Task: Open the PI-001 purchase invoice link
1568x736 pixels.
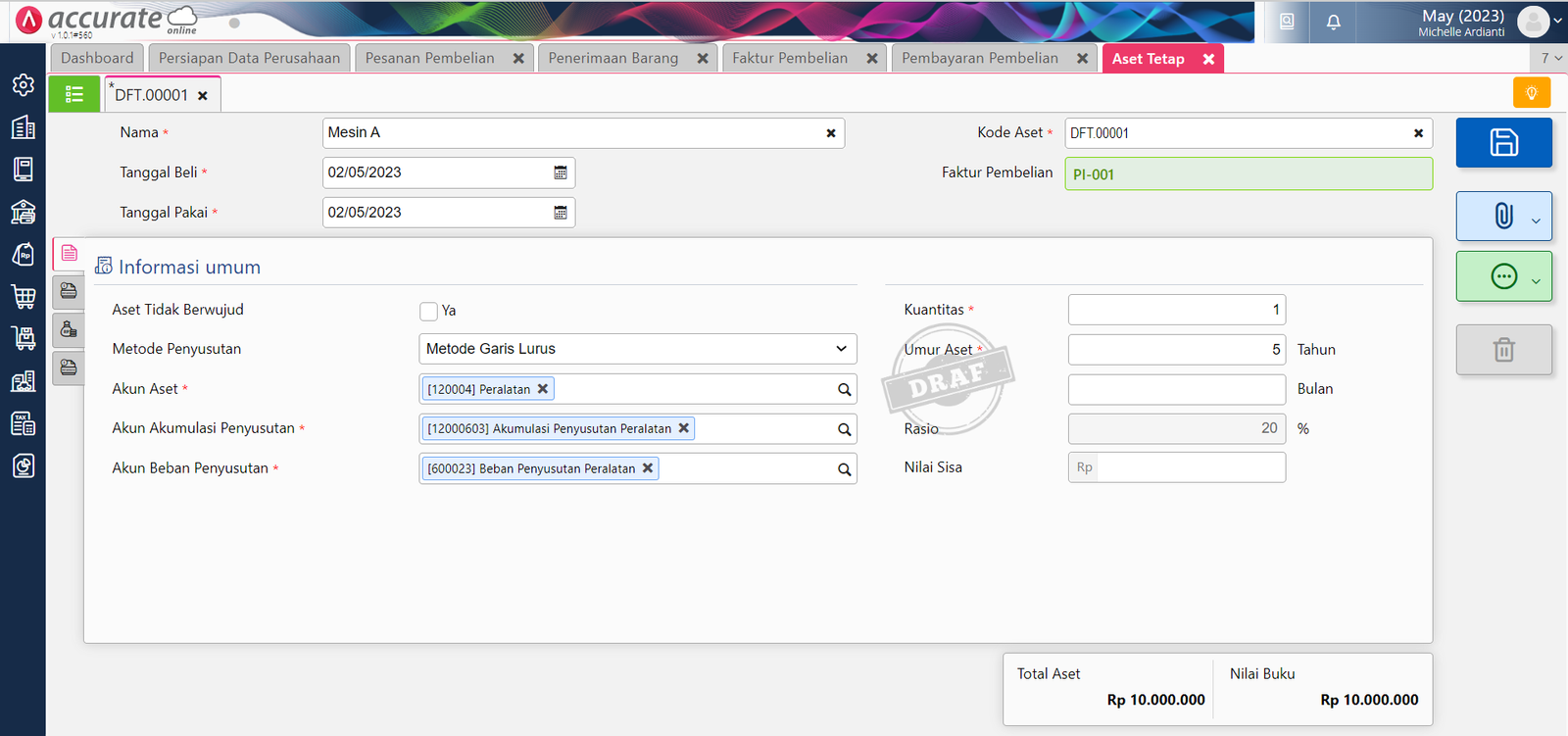Action: coord(1094,174)
